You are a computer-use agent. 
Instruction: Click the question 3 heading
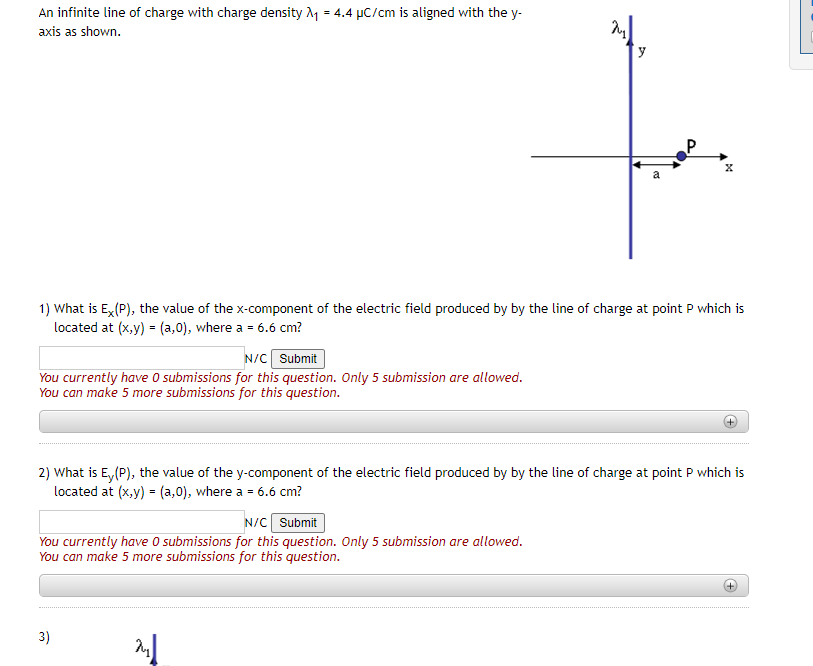point(42,636)
